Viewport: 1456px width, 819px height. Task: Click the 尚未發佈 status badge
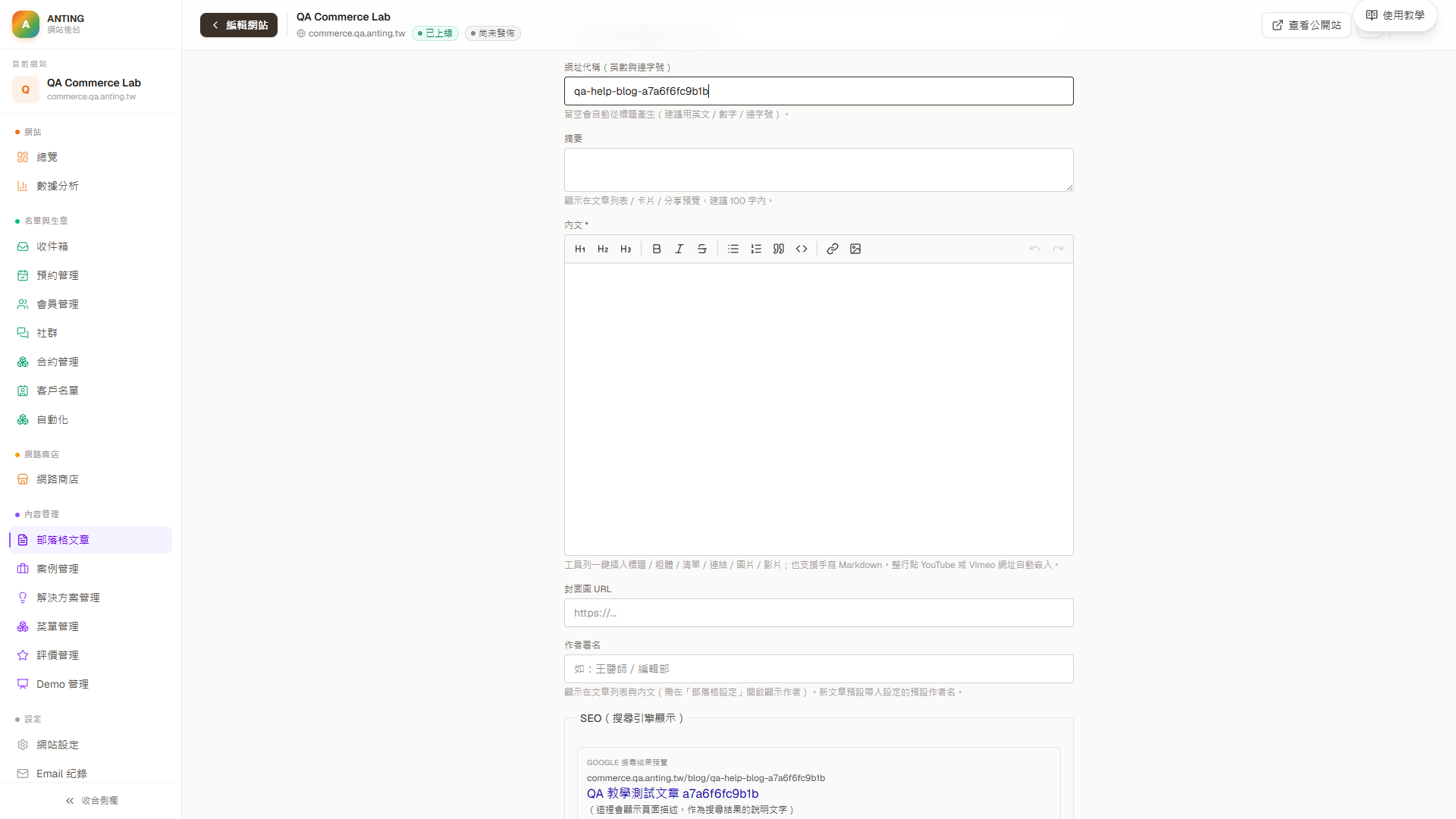(x=493, y=33)
